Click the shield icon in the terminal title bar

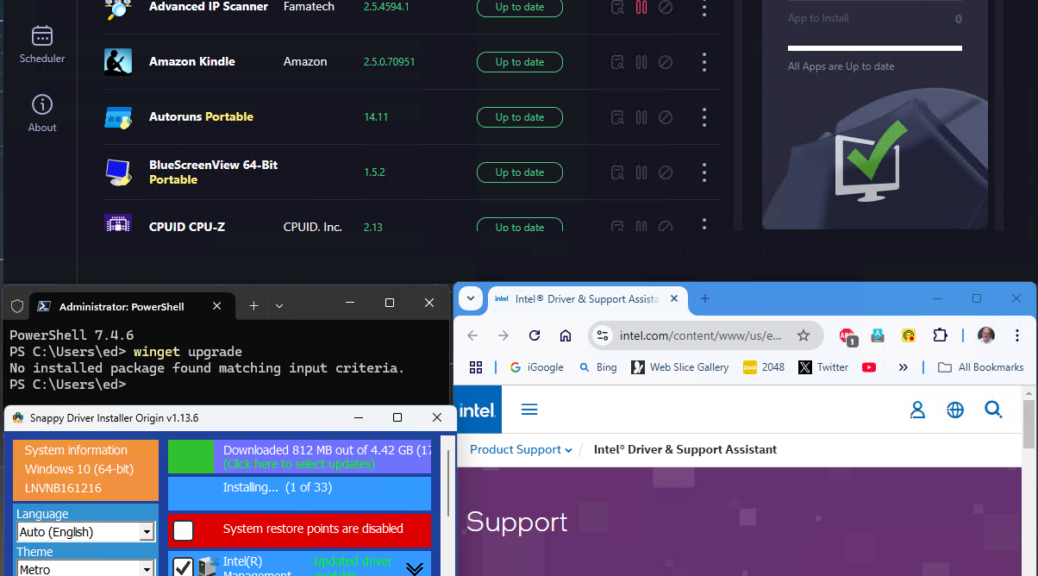[17, 306]
